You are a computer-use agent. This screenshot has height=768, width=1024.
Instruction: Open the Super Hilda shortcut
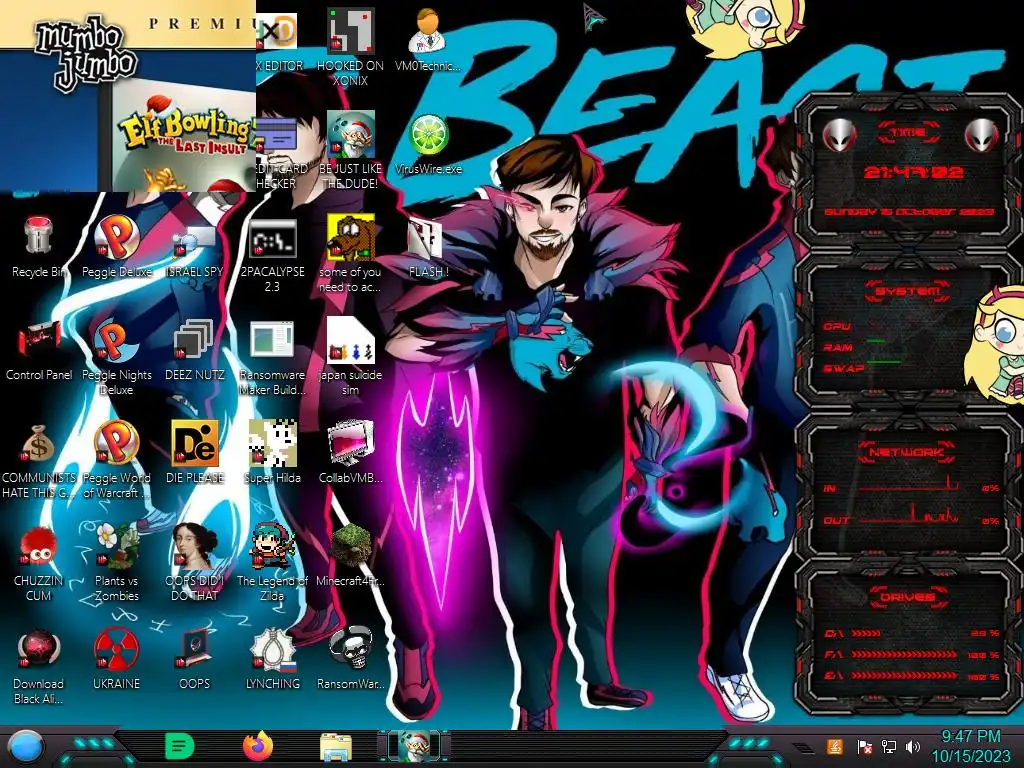pyautogui.click(x=272, y=453)
